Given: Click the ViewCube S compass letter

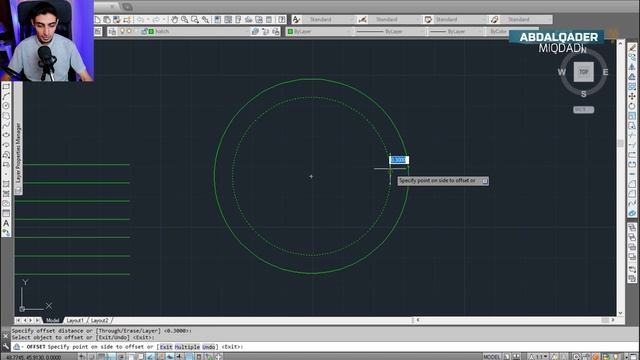Looking at the screenshot, I should coord(584,94).
